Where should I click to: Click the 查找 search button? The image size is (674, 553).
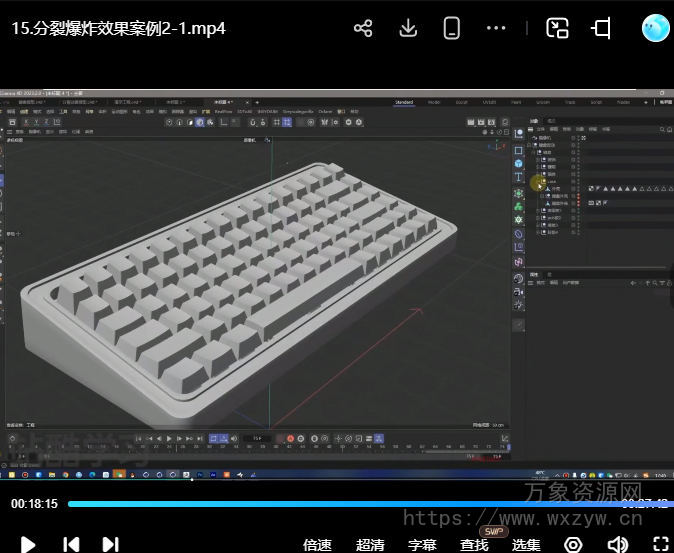(474, 544)
